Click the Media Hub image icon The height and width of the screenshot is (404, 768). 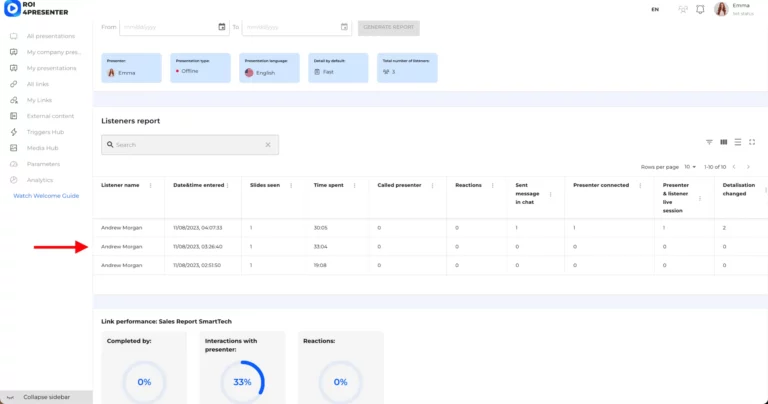14,148
